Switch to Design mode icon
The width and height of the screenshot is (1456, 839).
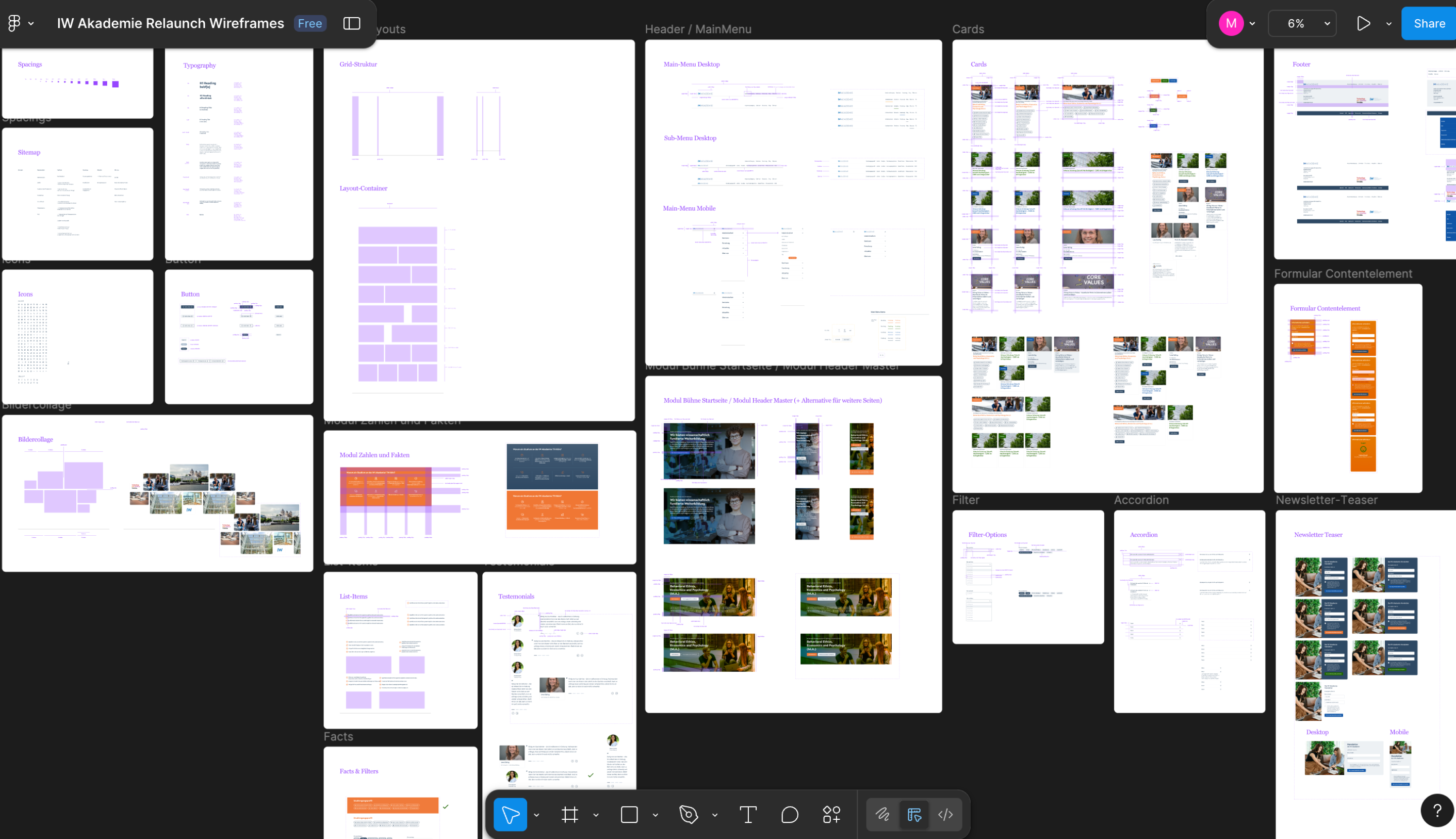tap(914, 814)
